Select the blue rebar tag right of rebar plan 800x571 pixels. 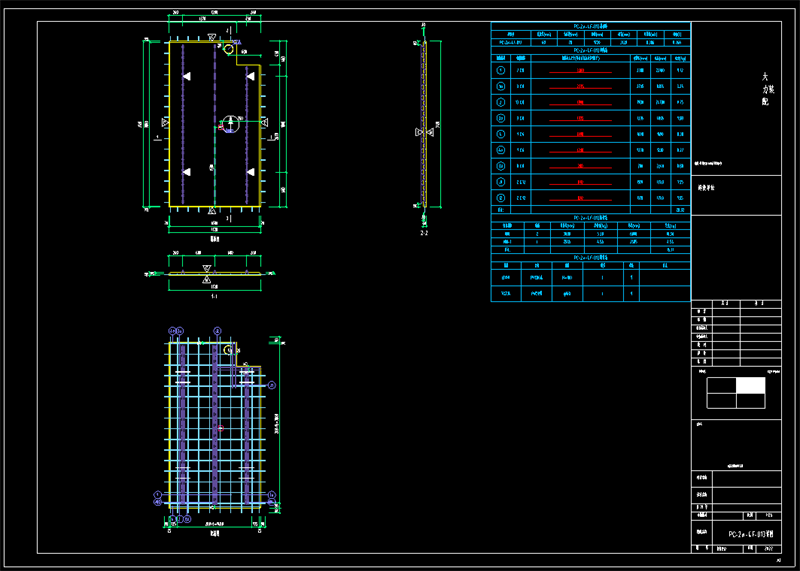point(272,385)
